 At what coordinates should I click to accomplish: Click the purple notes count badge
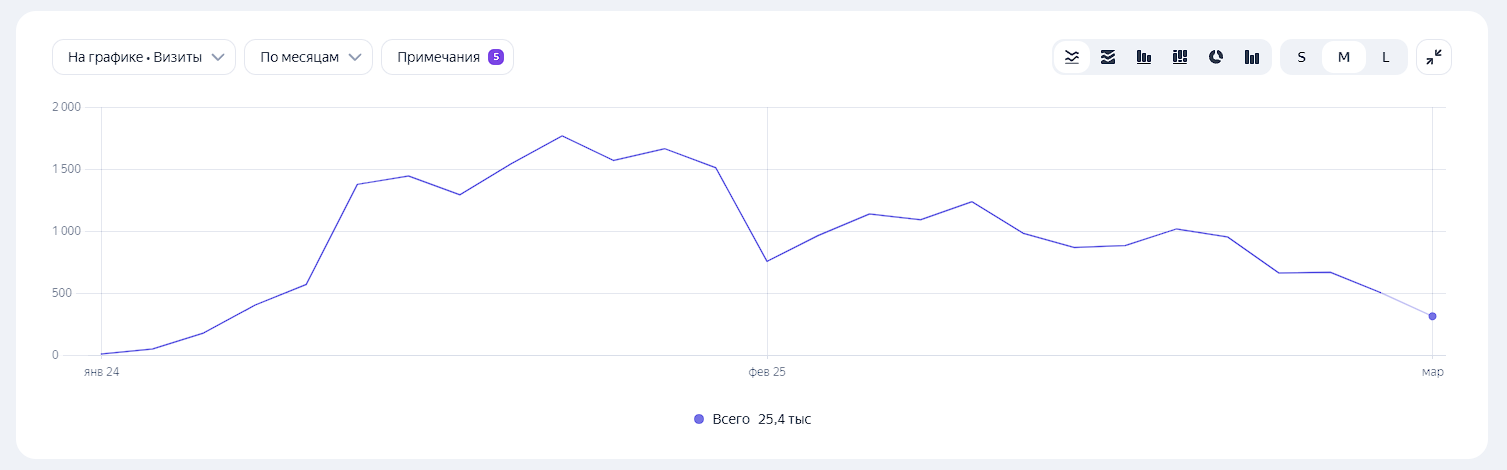click(495, 57)
